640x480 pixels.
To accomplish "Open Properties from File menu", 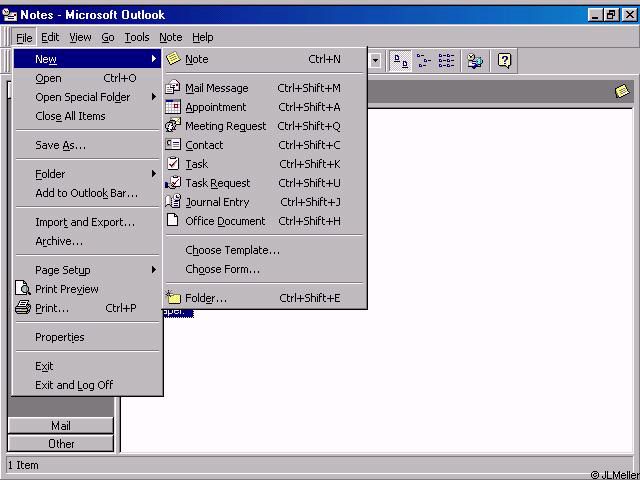I will (x=87, y=337).
